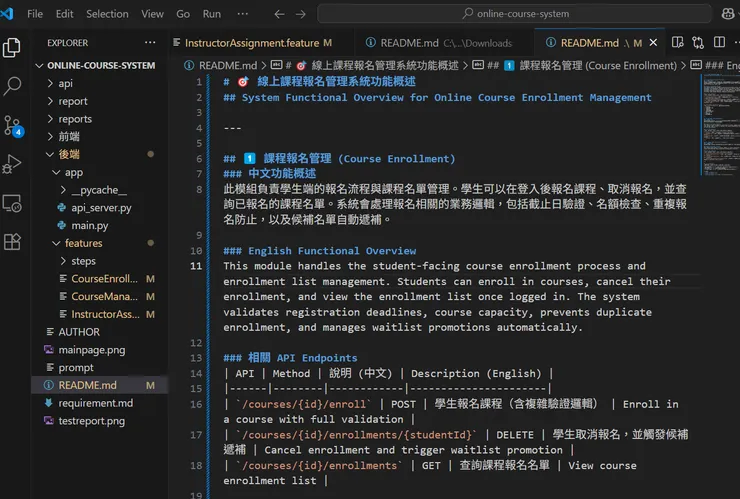
Task: Open InstructorAss... file in explorer
Action: click(x=105, y=314)
